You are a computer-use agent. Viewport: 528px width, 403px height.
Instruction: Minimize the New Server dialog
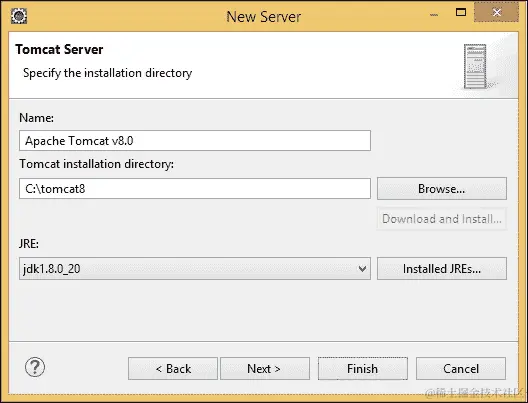tap(434, 14)
